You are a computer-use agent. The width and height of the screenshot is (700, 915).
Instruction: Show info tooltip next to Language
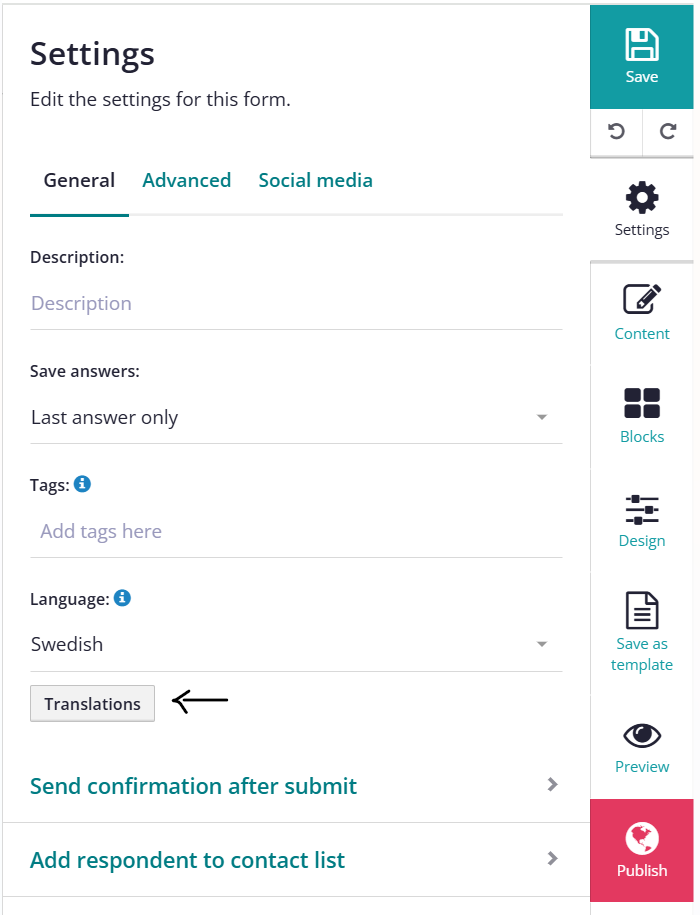(x=122, y=598)
